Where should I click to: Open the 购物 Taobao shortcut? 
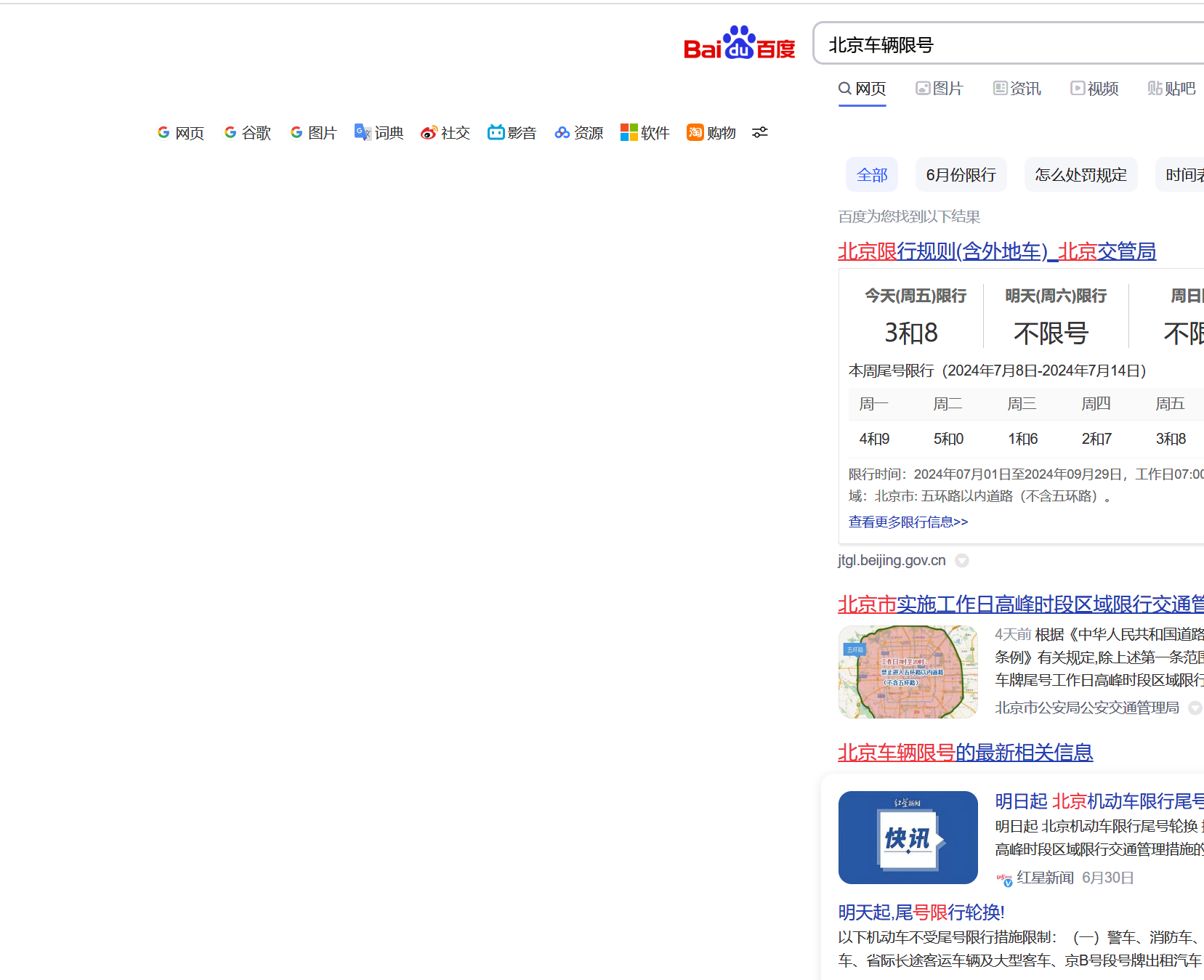(x=711, y=133)
